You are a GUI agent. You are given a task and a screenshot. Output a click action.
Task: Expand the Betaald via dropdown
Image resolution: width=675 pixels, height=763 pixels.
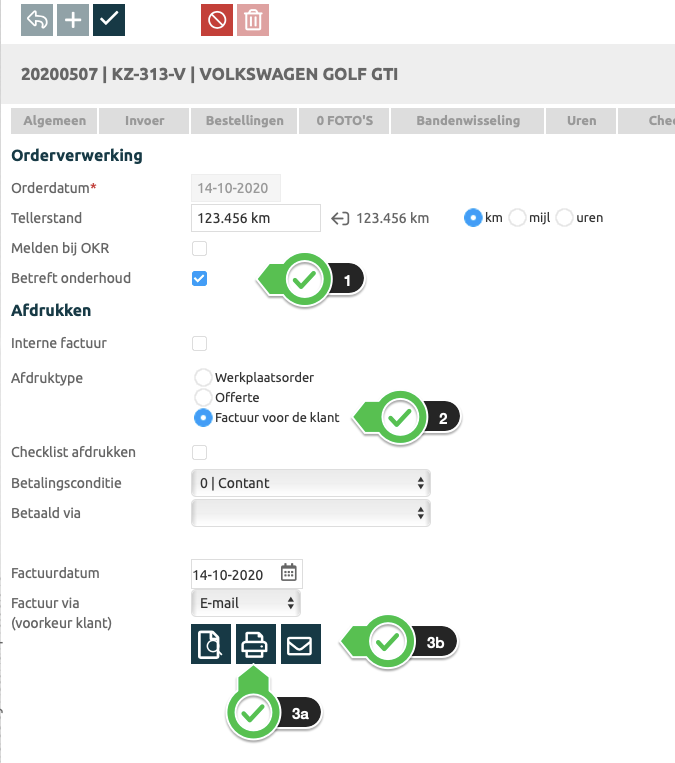coord(310,513)
